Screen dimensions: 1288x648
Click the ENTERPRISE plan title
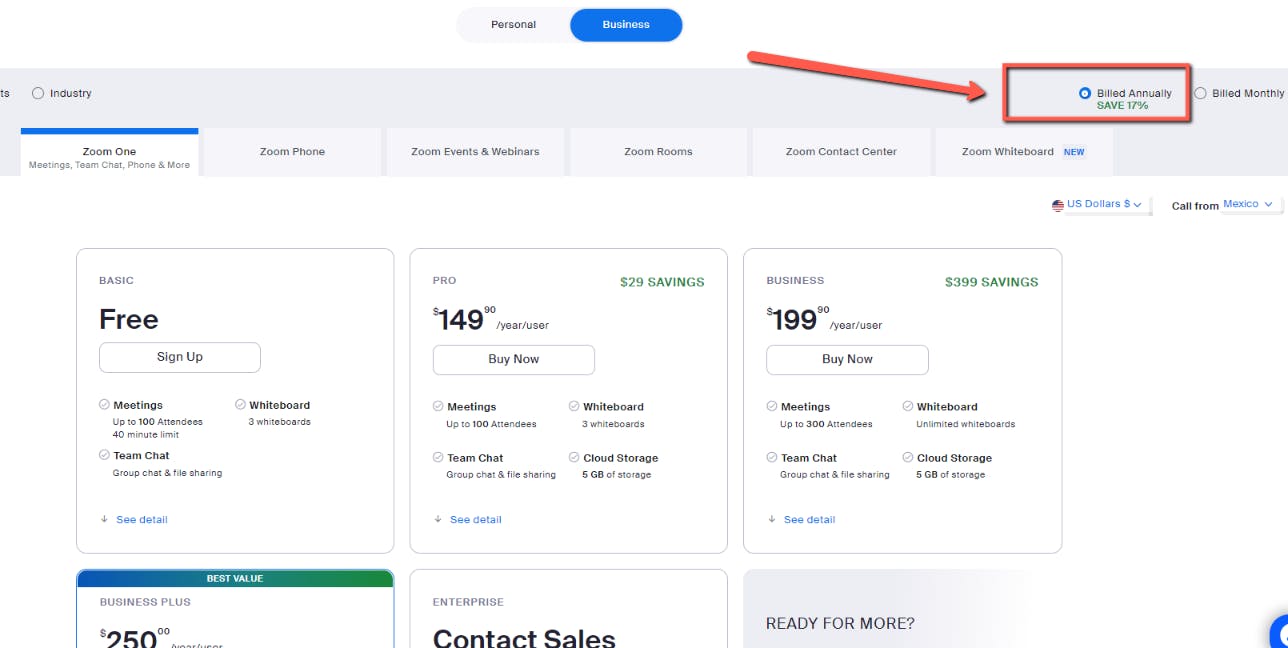click(x=468, y=602)
